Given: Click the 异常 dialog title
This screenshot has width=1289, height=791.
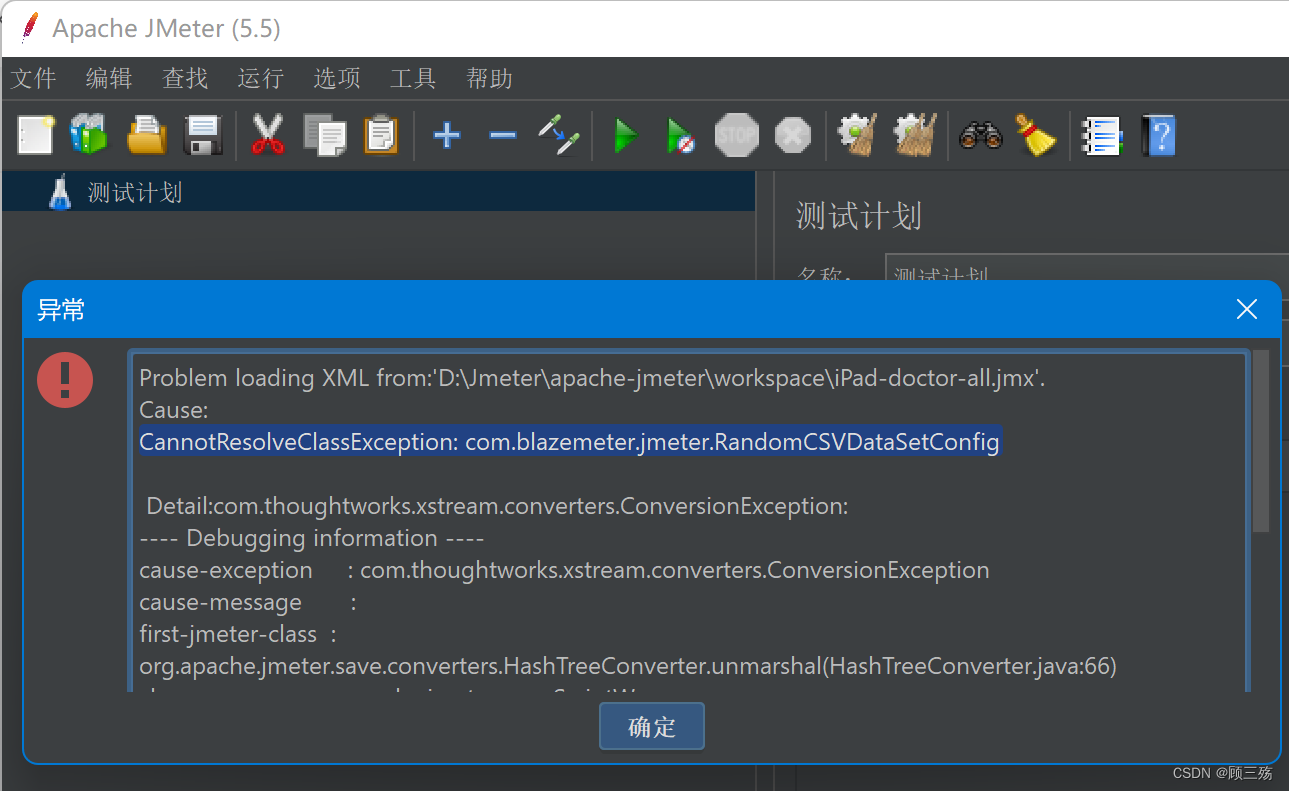Looking at the screenshot, I should (61, 310).
